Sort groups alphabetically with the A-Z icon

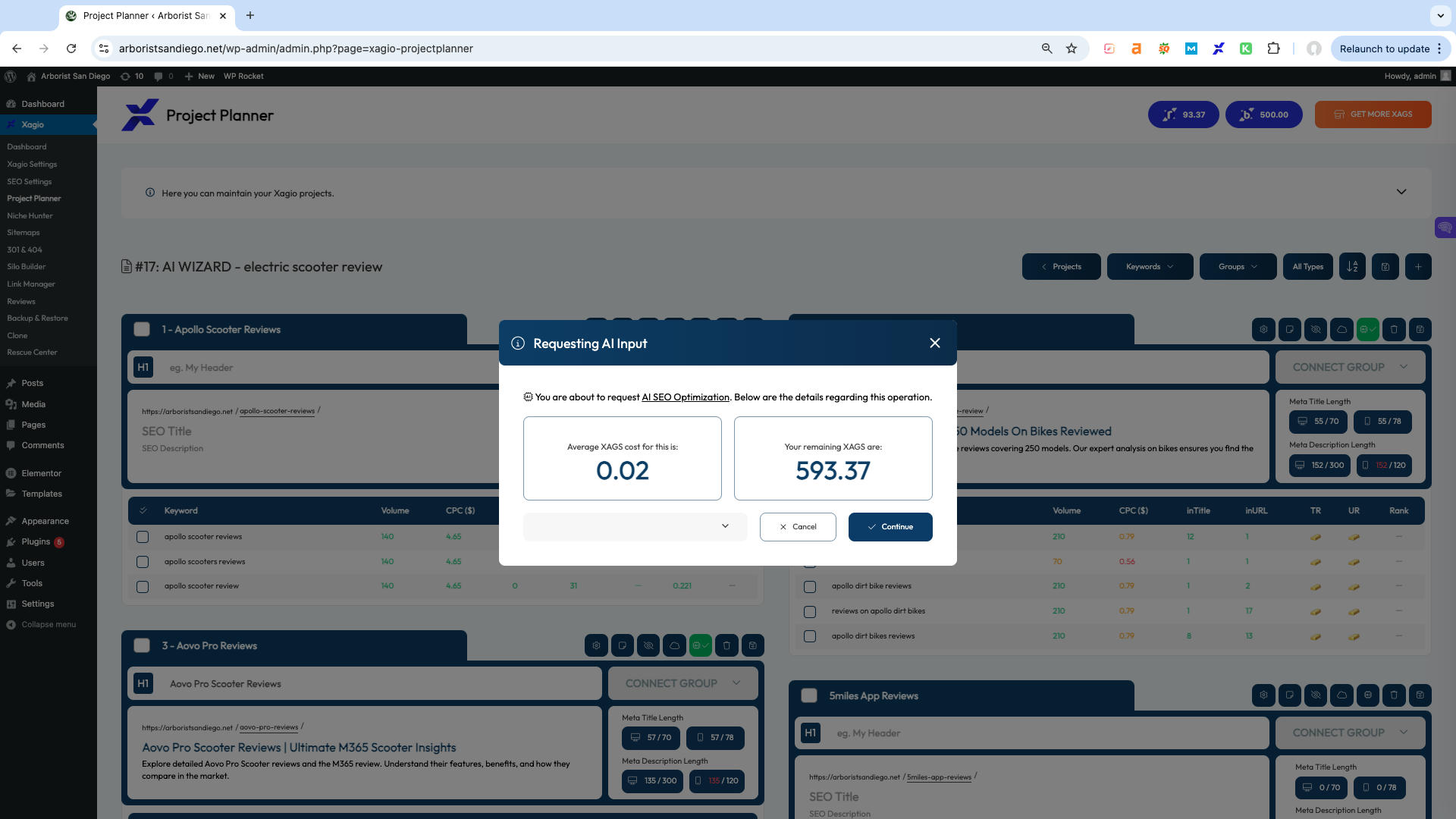coord(1352,267)
